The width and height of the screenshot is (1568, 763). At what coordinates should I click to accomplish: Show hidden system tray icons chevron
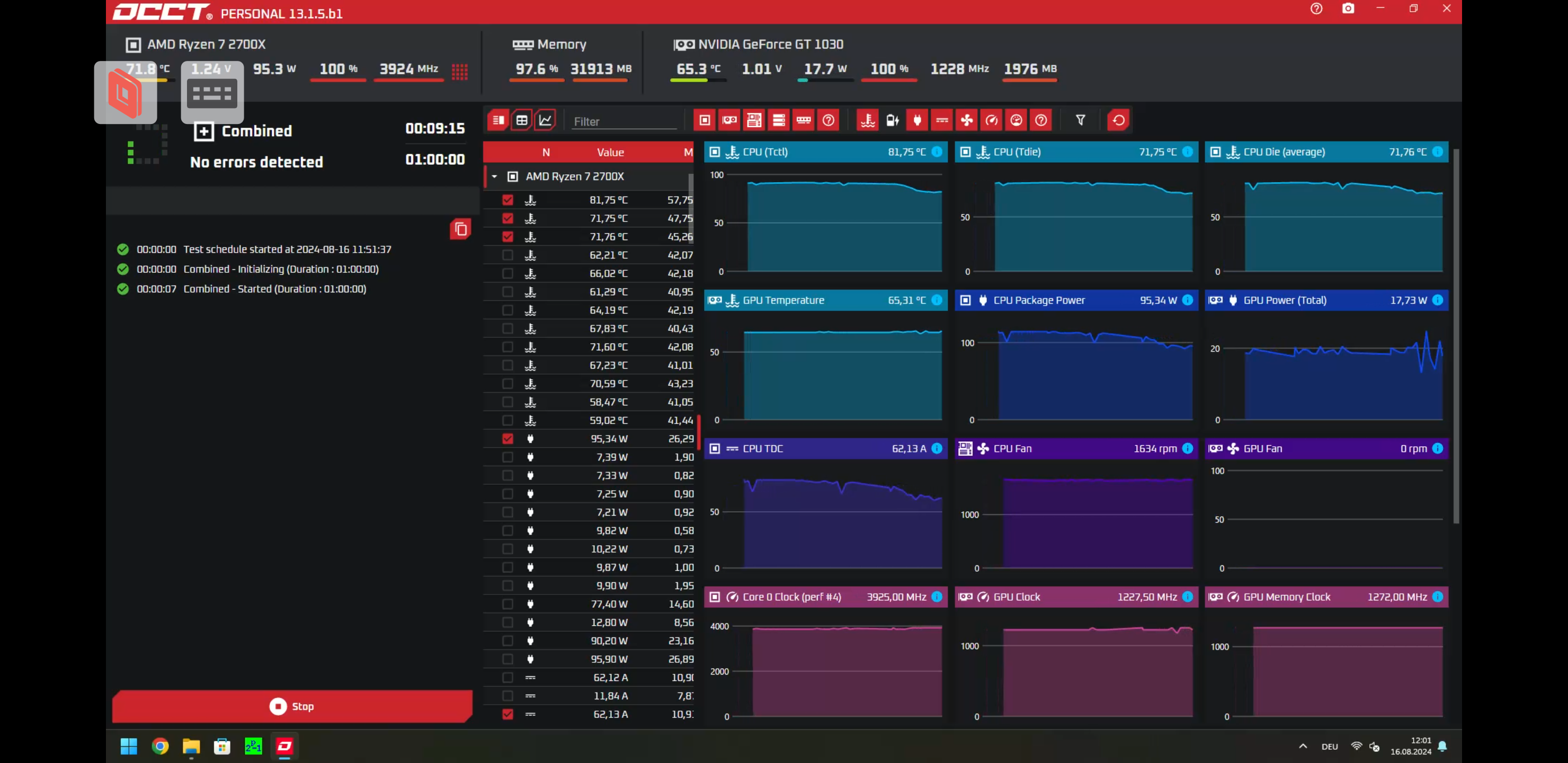click(x=1303, y=746)
